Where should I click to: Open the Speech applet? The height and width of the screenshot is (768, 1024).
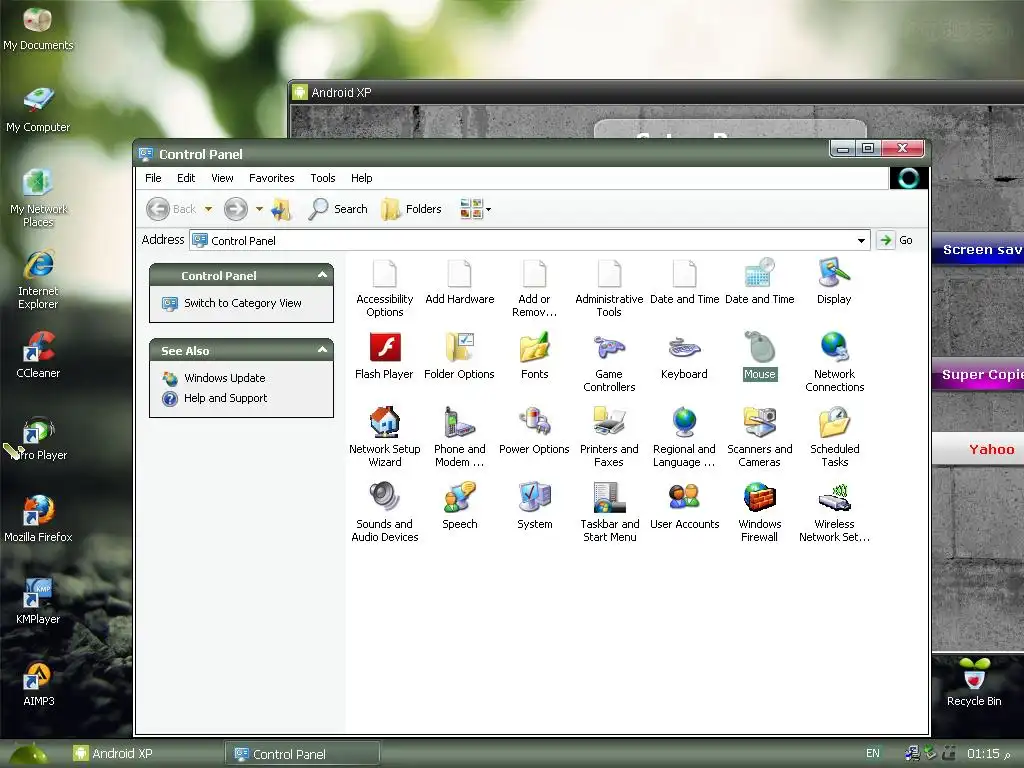(x=459, y=507)
